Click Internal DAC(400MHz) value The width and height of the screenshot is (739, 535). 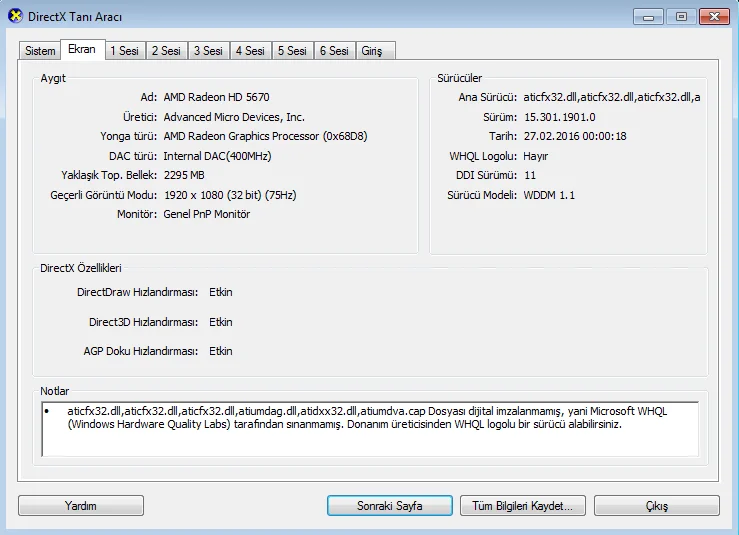pyautogui.click(x=217, y=156)
